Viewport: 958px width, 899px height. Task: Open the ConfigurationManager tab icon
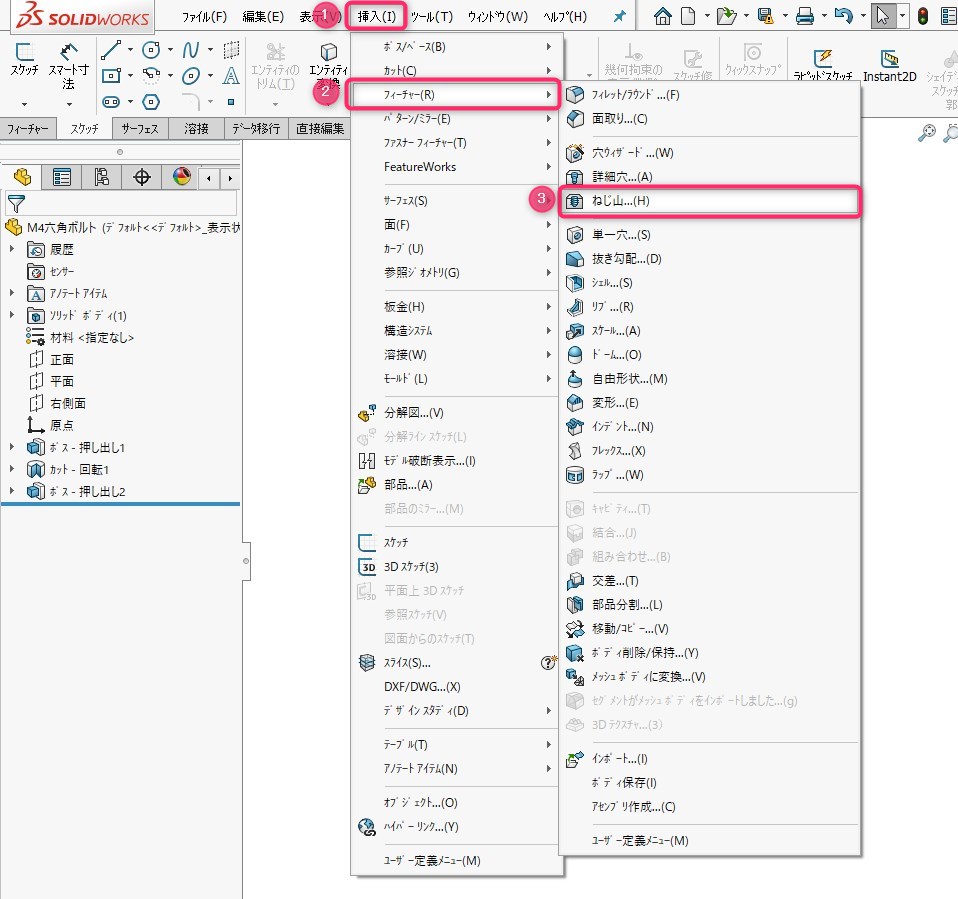coord(101,177)
